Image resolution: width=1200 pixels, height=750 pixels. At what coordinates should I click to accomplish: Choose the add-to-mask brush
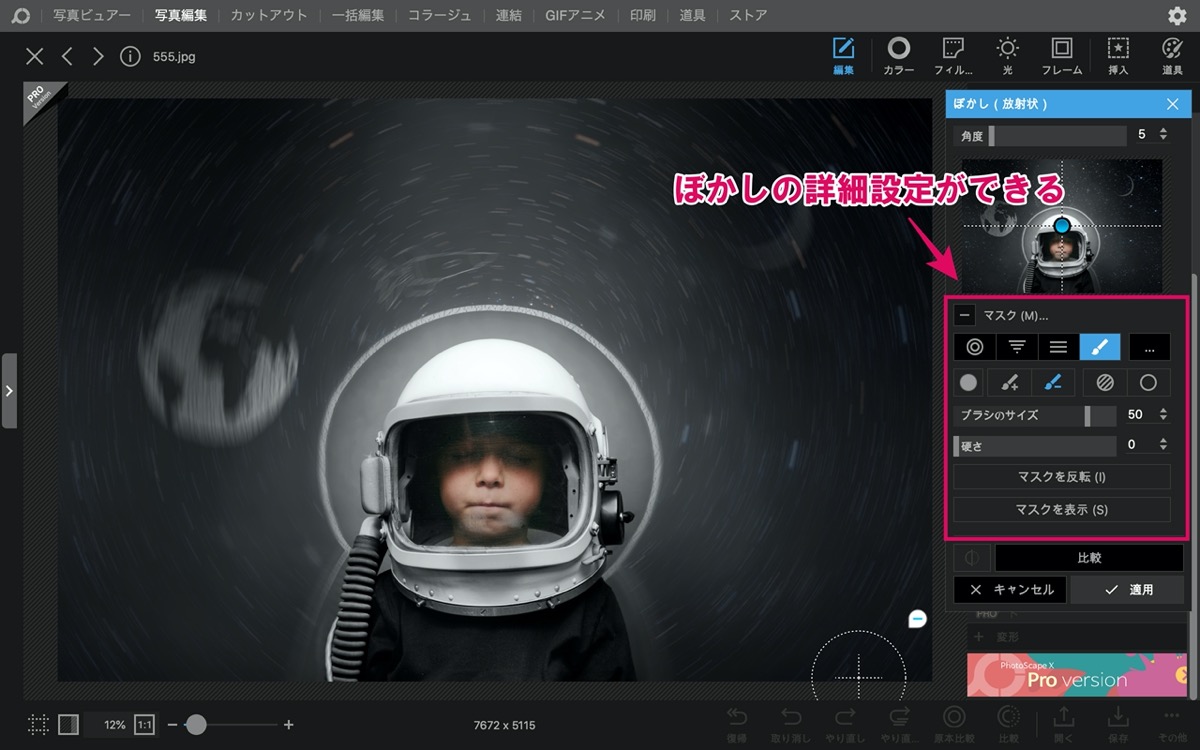pos(1009,382)
